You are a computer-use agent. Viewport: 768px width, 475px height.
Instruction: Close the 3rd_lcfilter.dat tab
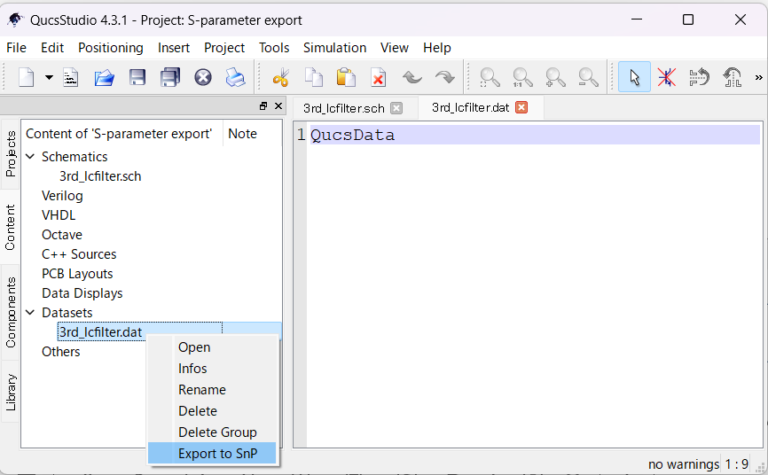click(521, 108)
